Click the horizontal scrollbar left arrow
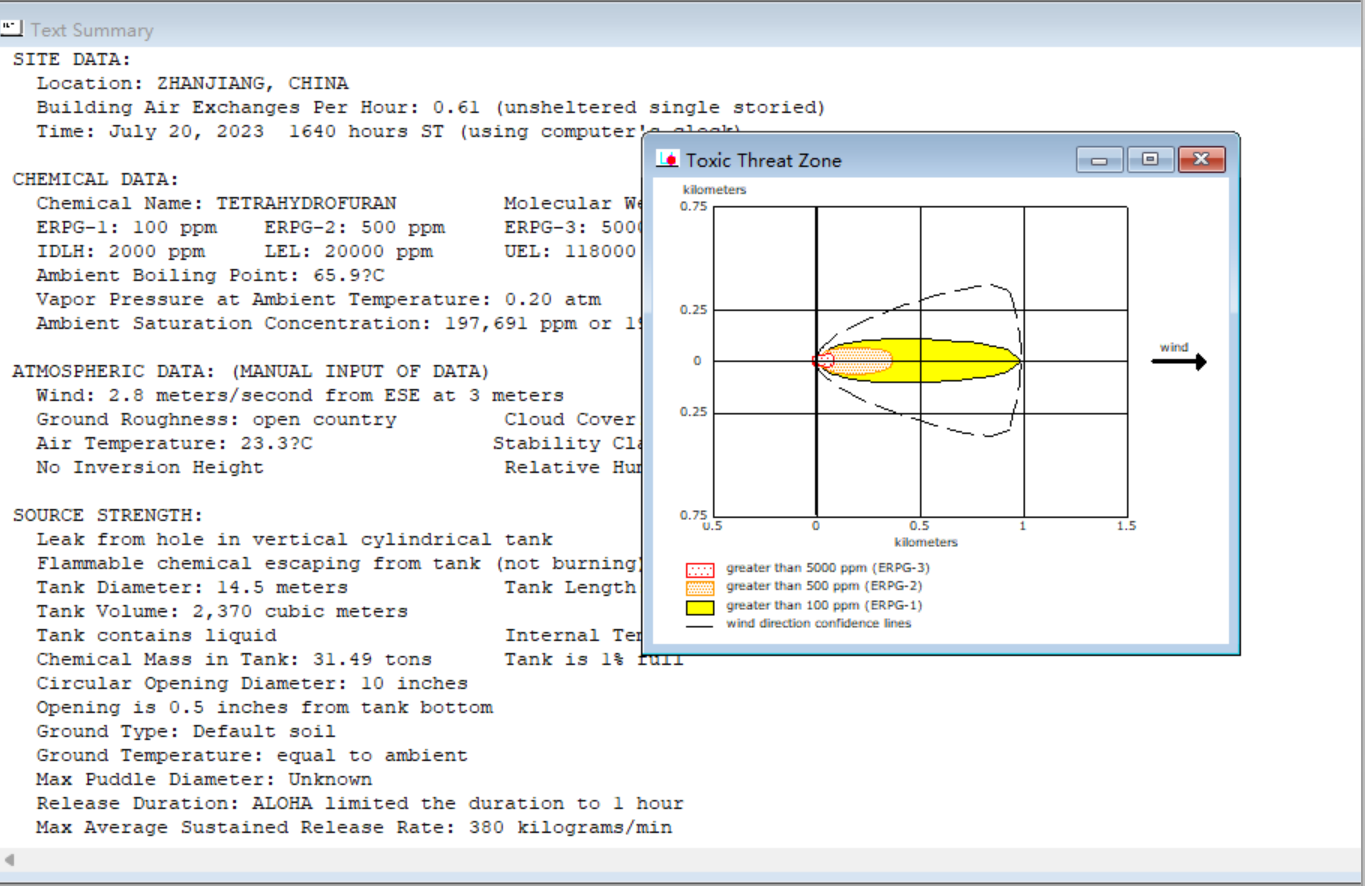Image resolution: width=1365 pixels, height=886 pixels. [x=9, y=860]
